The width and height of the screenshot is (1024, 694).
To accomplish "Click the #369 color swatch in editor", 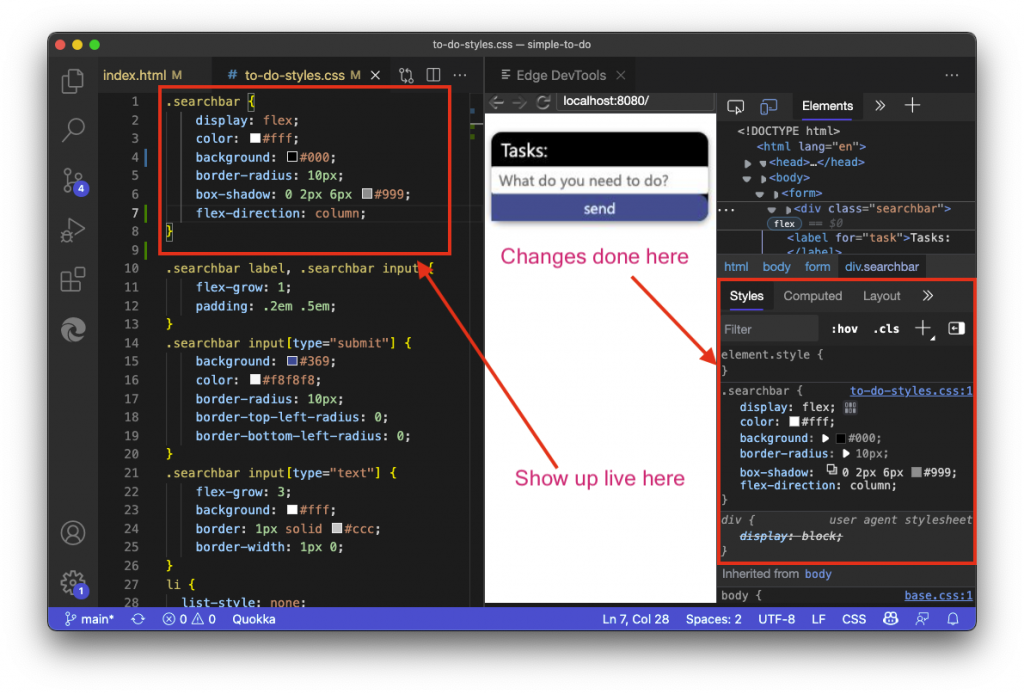I will coord(292,361).
